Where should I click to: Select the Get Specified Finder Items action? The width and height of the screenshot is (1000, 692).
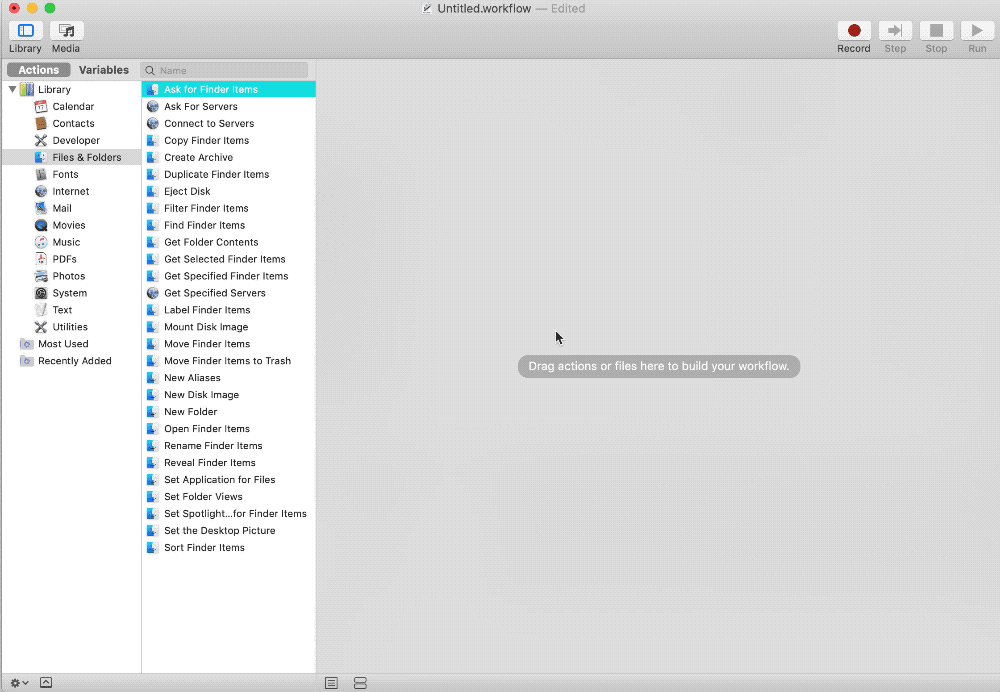229,276
